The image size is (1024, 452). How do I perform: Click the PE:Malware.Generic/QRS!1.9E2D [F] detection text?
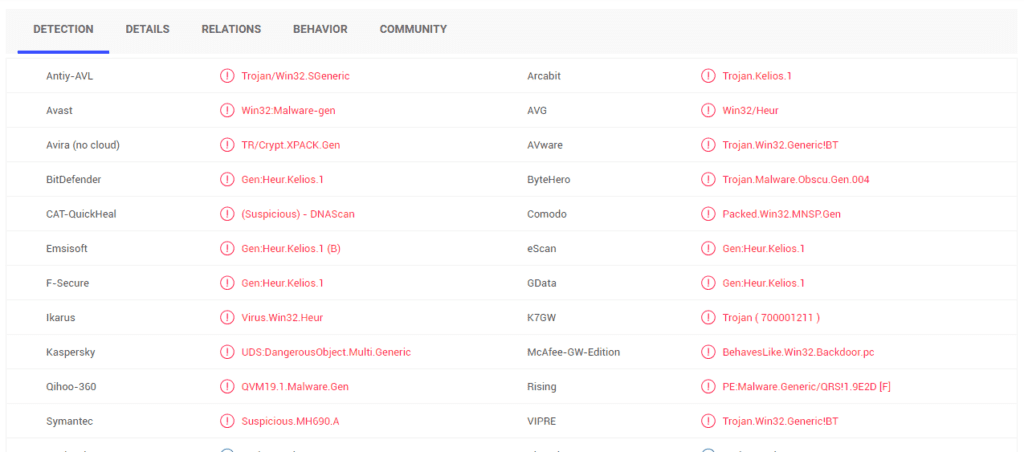tap(807, 387)
